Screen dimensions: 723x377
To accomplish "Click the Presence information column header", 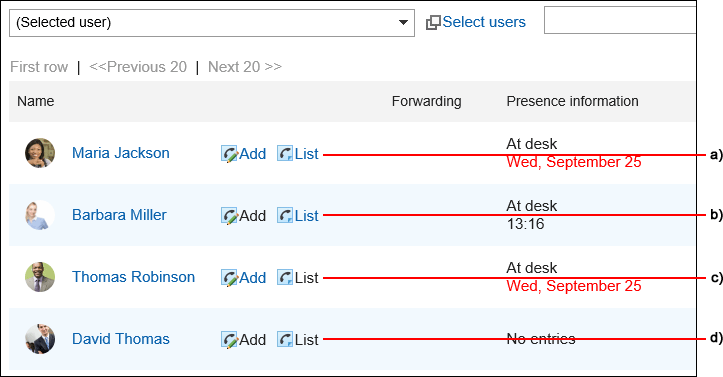I will click(573, 101).
